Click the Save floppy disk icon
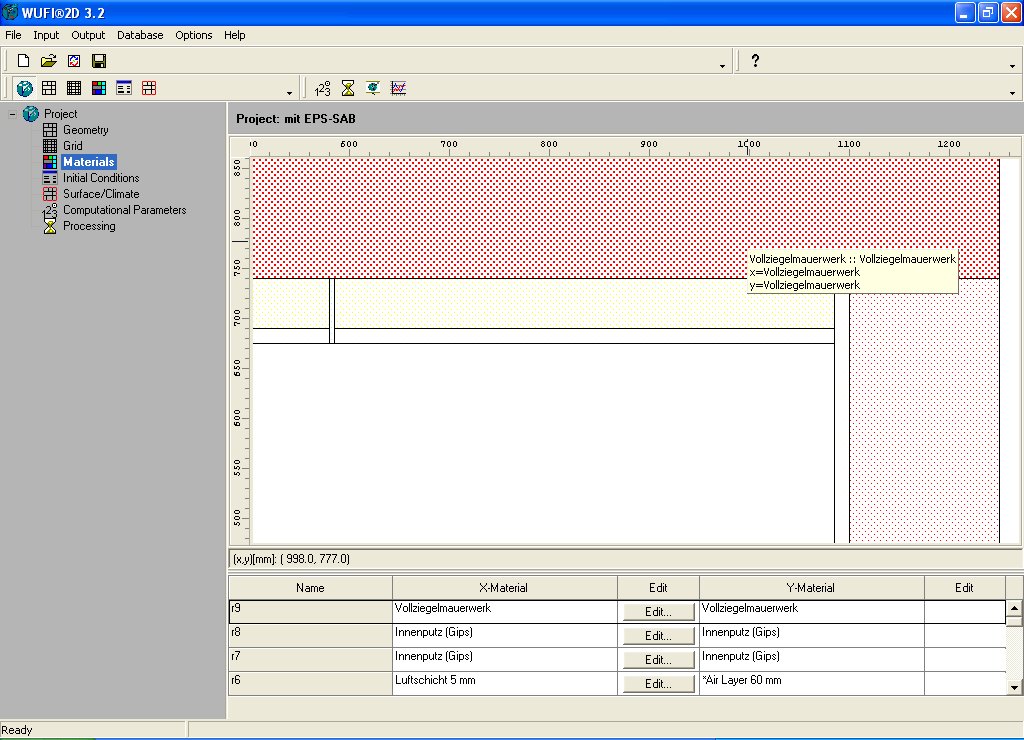Viewport: 1024px width, 740px height. [99, 61]
